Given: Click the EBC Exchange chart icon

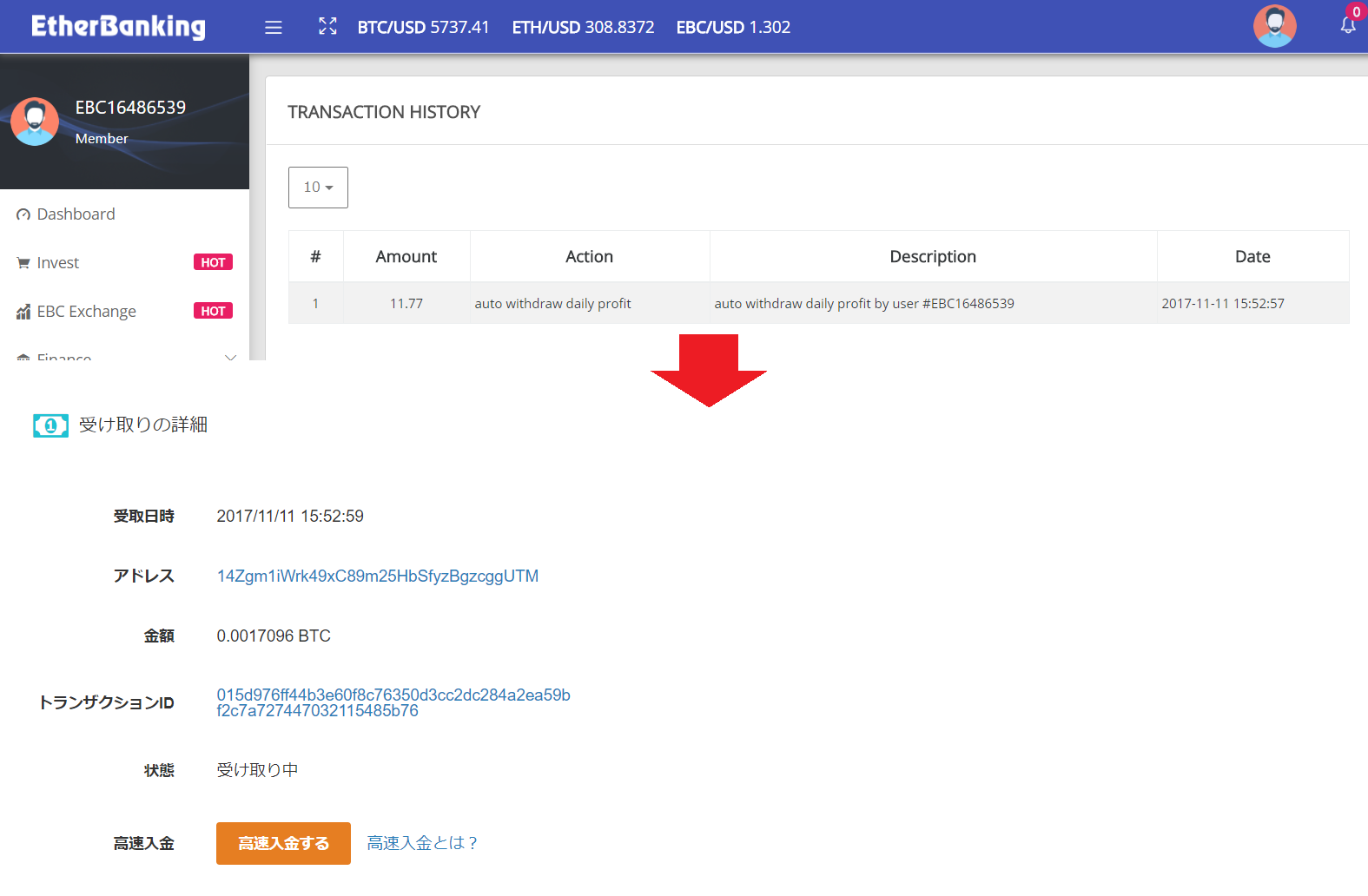Looking at the screenshot, I should [23, 312].
